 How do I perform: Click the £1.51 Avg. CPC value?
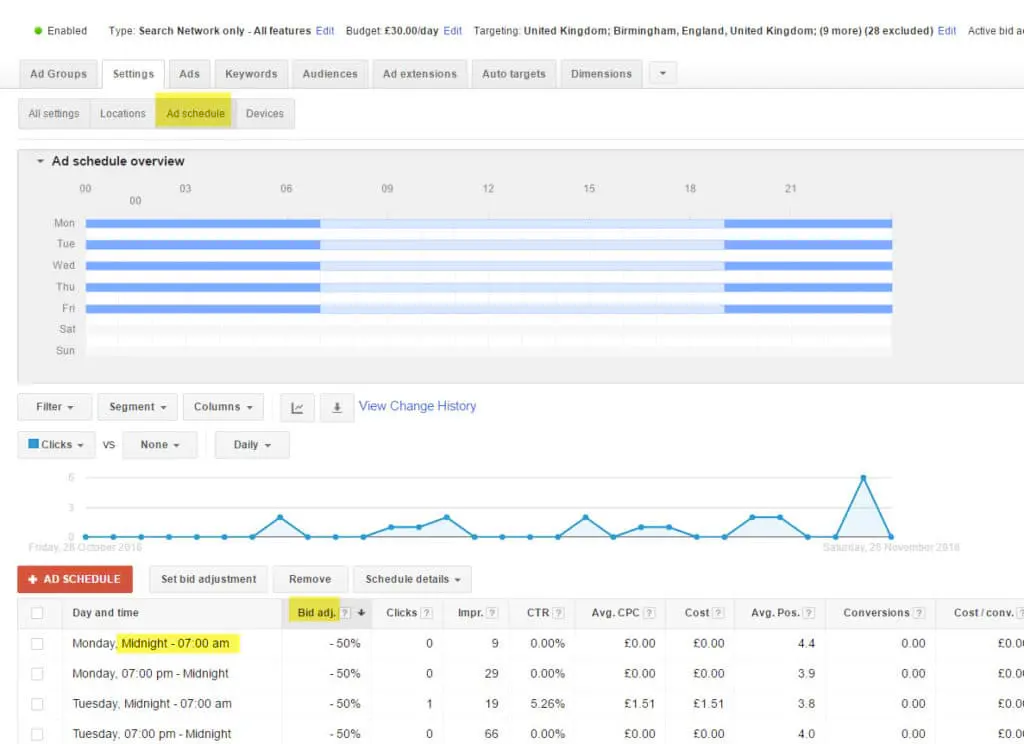tap(639, 704)
